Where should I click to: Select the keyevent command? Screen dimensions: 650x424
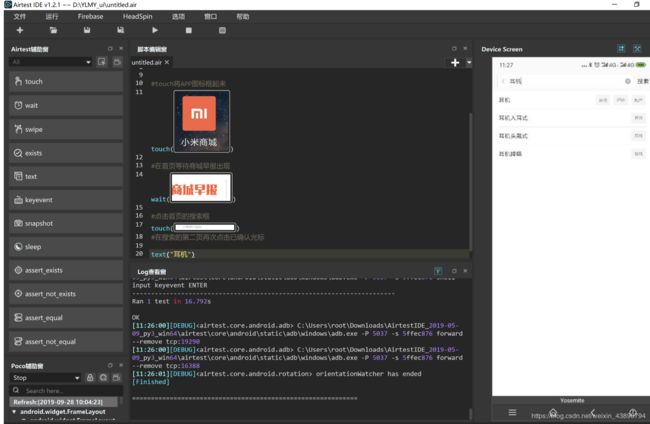point(66,200)
